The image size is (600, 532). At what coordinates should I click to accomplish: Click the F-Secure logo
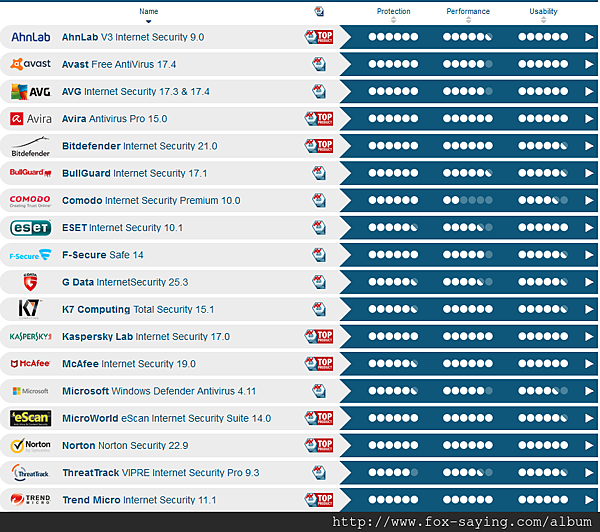pos(31,255)
